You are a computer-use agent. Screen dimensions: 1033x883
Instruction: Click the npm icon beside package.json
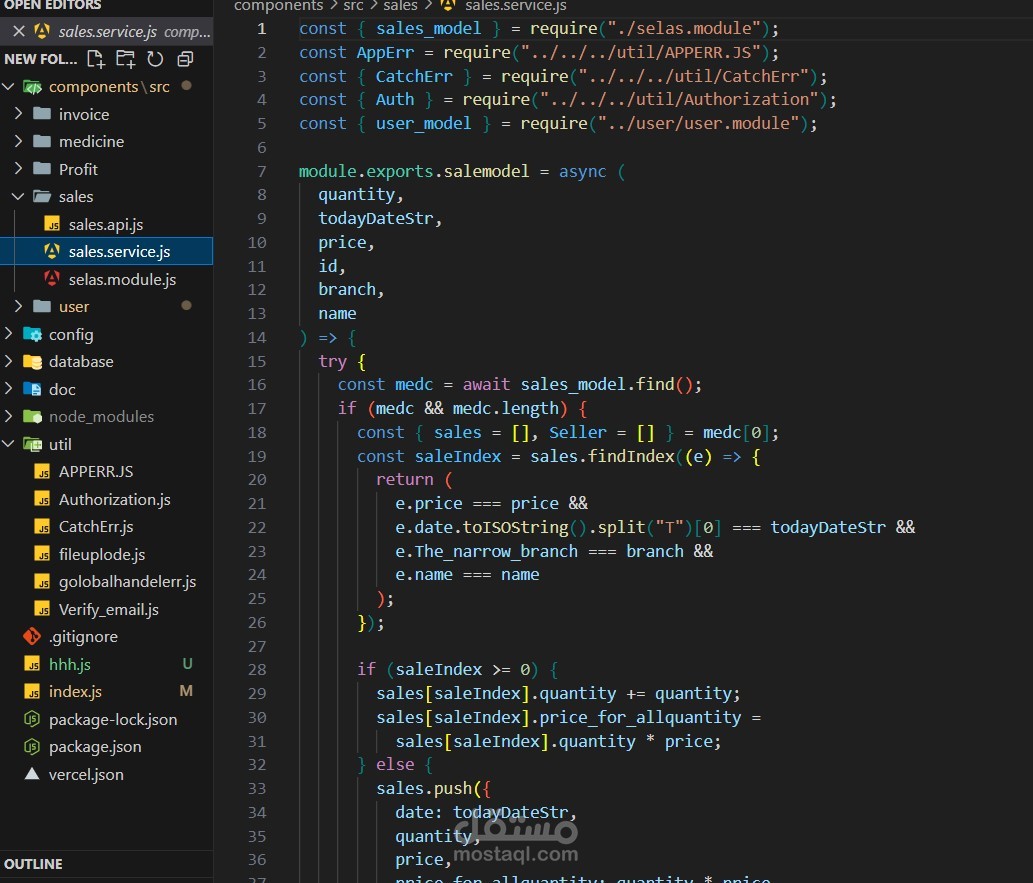click(x=32, y=747)
